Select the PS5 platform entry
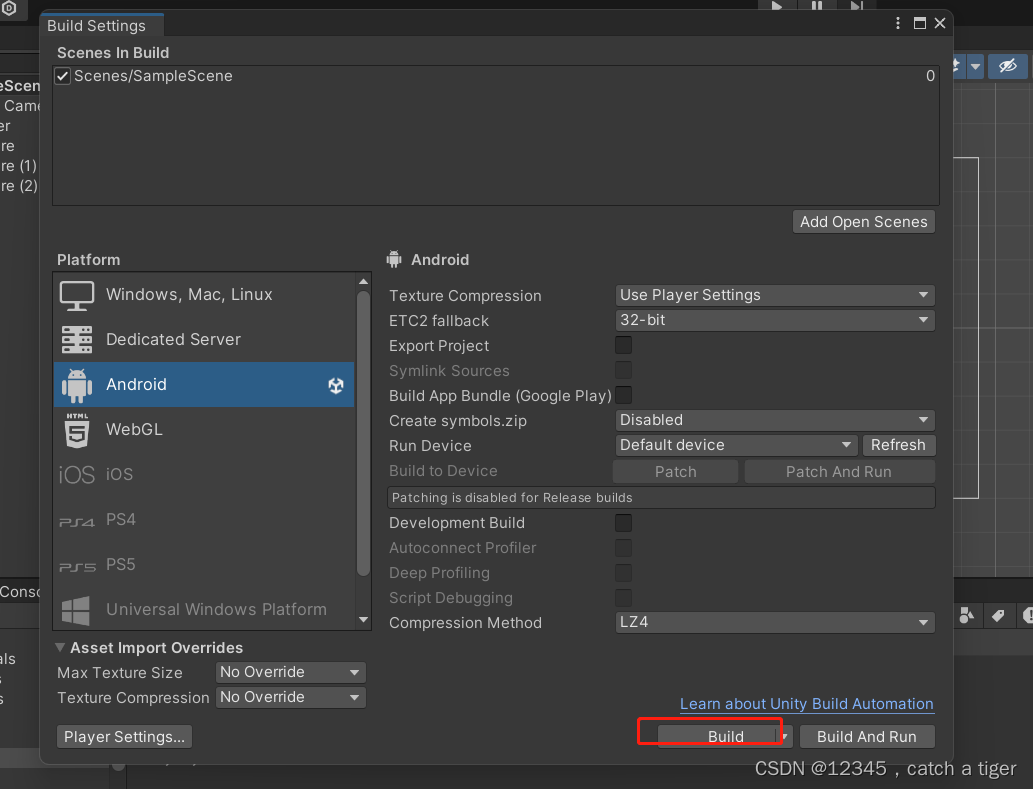The height and width of the screenshot is (789, 1033). point(120,565)
